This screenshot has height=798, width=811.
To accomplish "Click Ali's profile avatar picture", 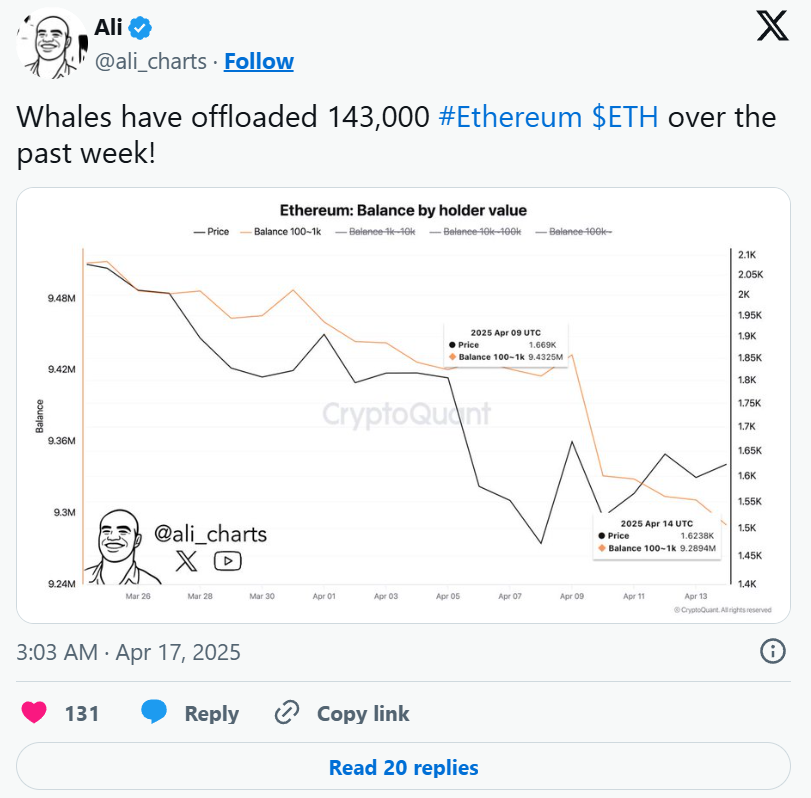I will pos(52,43).
